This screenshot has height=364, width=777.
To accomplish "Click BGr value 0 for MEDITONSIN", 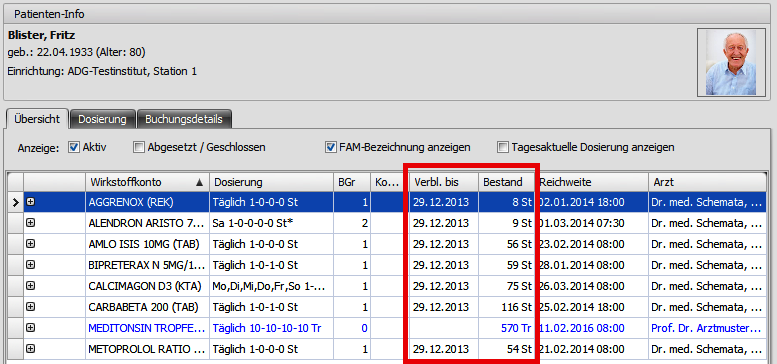I will (x=351, y=328).
